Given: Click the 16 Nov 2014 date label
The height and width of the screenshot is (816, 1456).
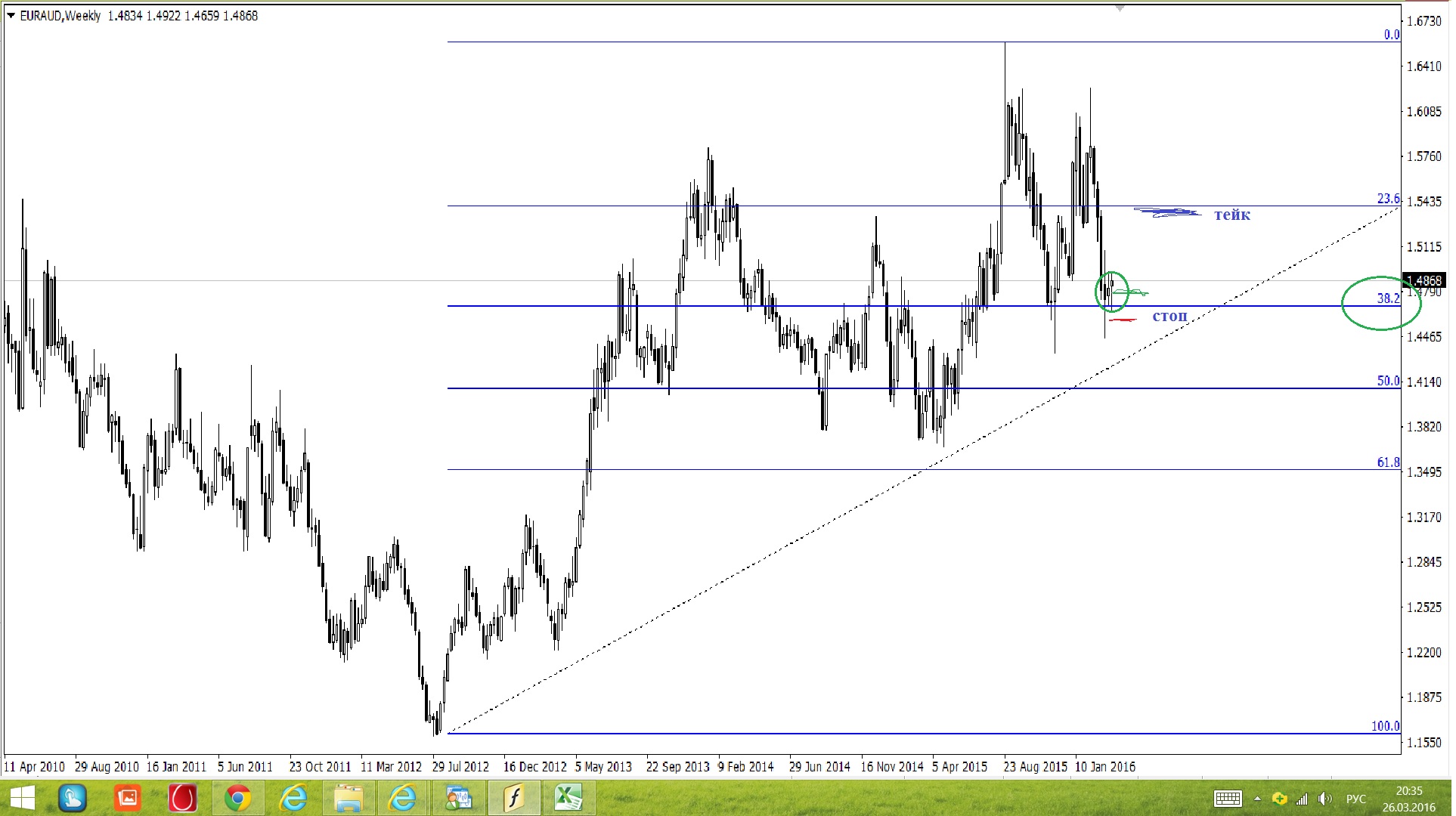Looking at the screenshot, I should point(892,767).
